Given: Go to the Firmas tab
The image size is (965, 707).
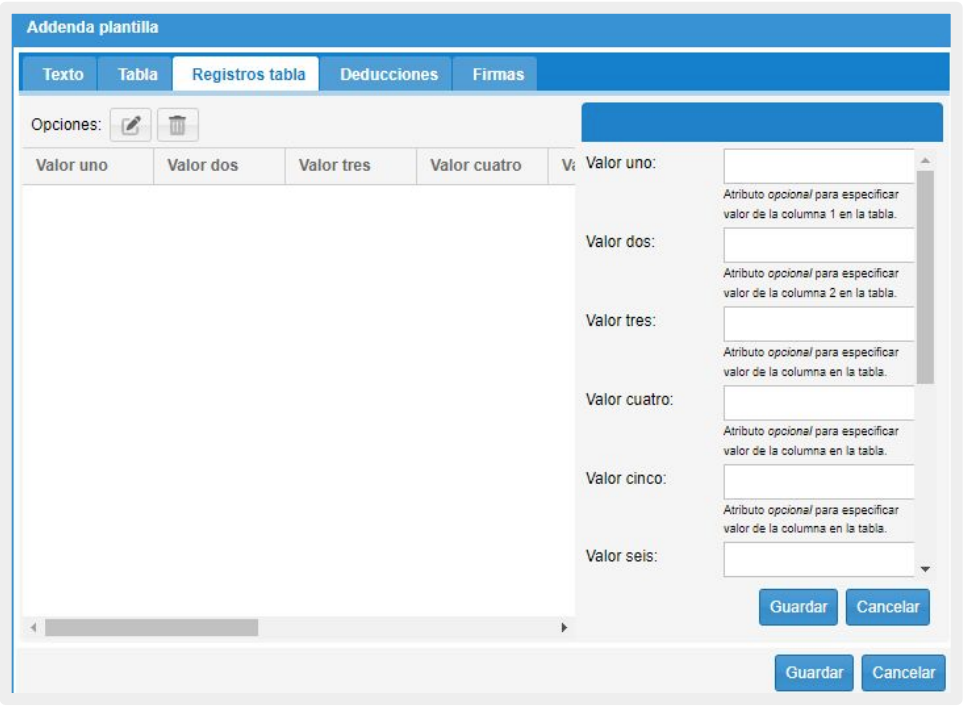Looking at the screenshot, I should pyautogui.click(x=498, y=75).
